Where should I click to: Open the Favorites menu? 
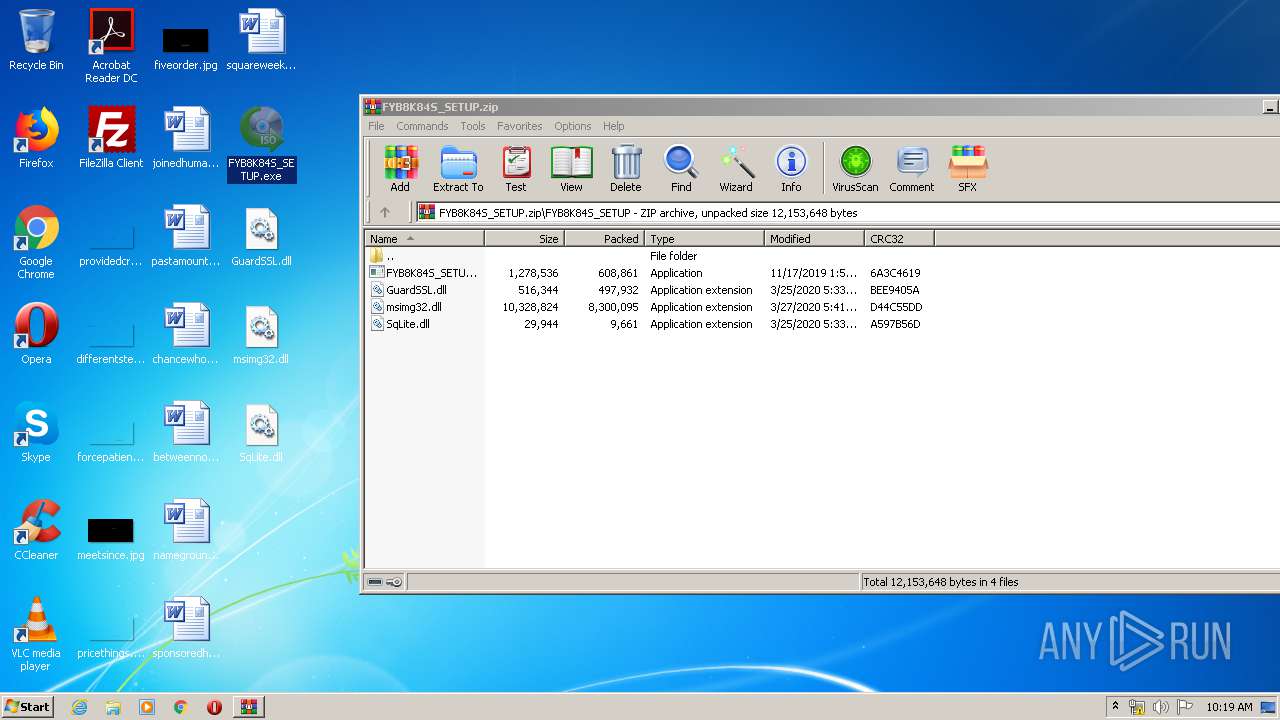pyautogui.click(x=520, y=126)
